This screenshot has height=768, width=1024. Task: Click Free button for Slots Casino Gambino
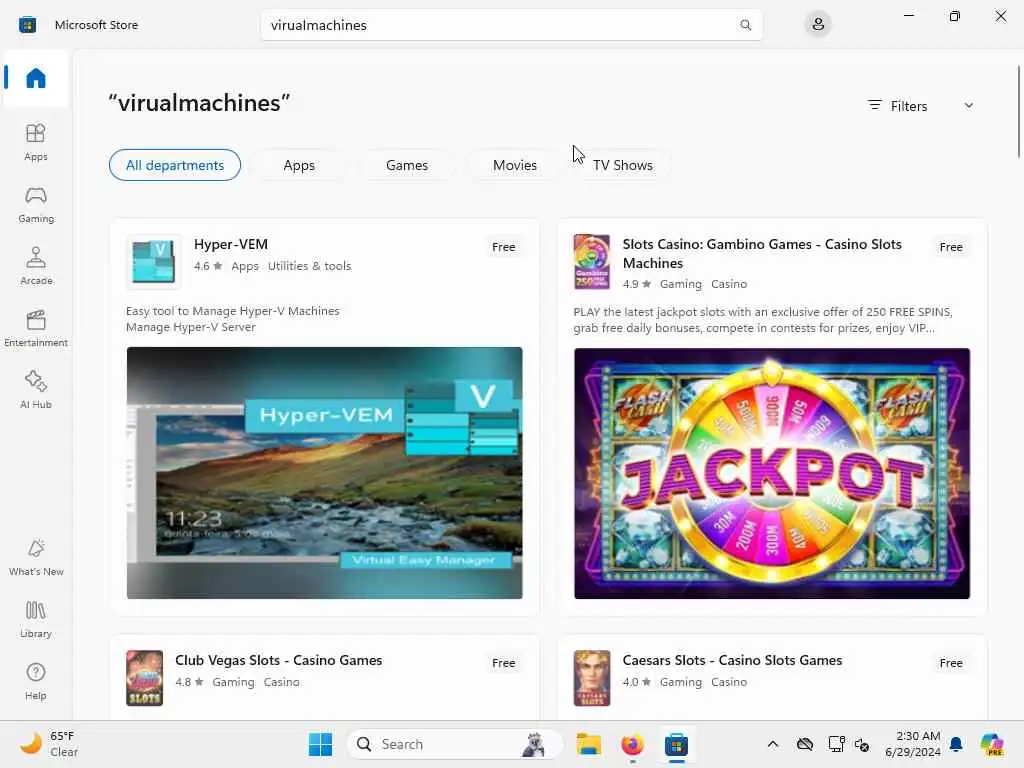pos(951,247)
